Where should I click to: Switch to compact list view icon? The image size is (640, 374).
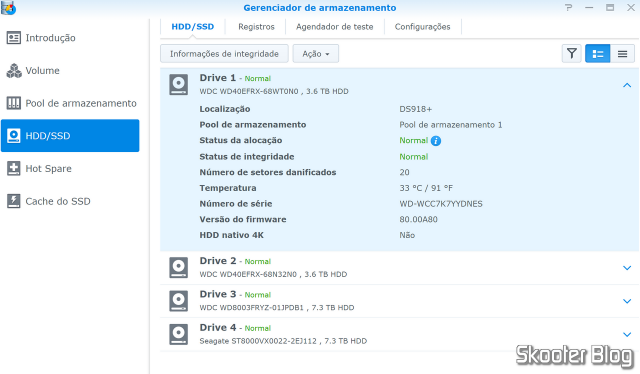click(x=622, y=53)
